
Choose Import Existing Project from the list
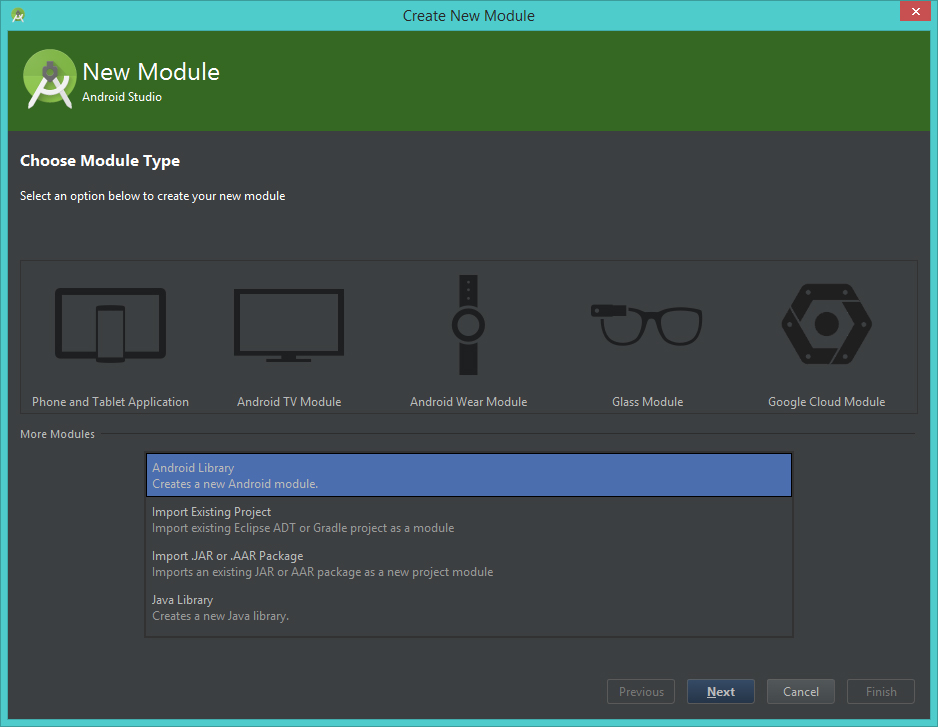[468, 518]
